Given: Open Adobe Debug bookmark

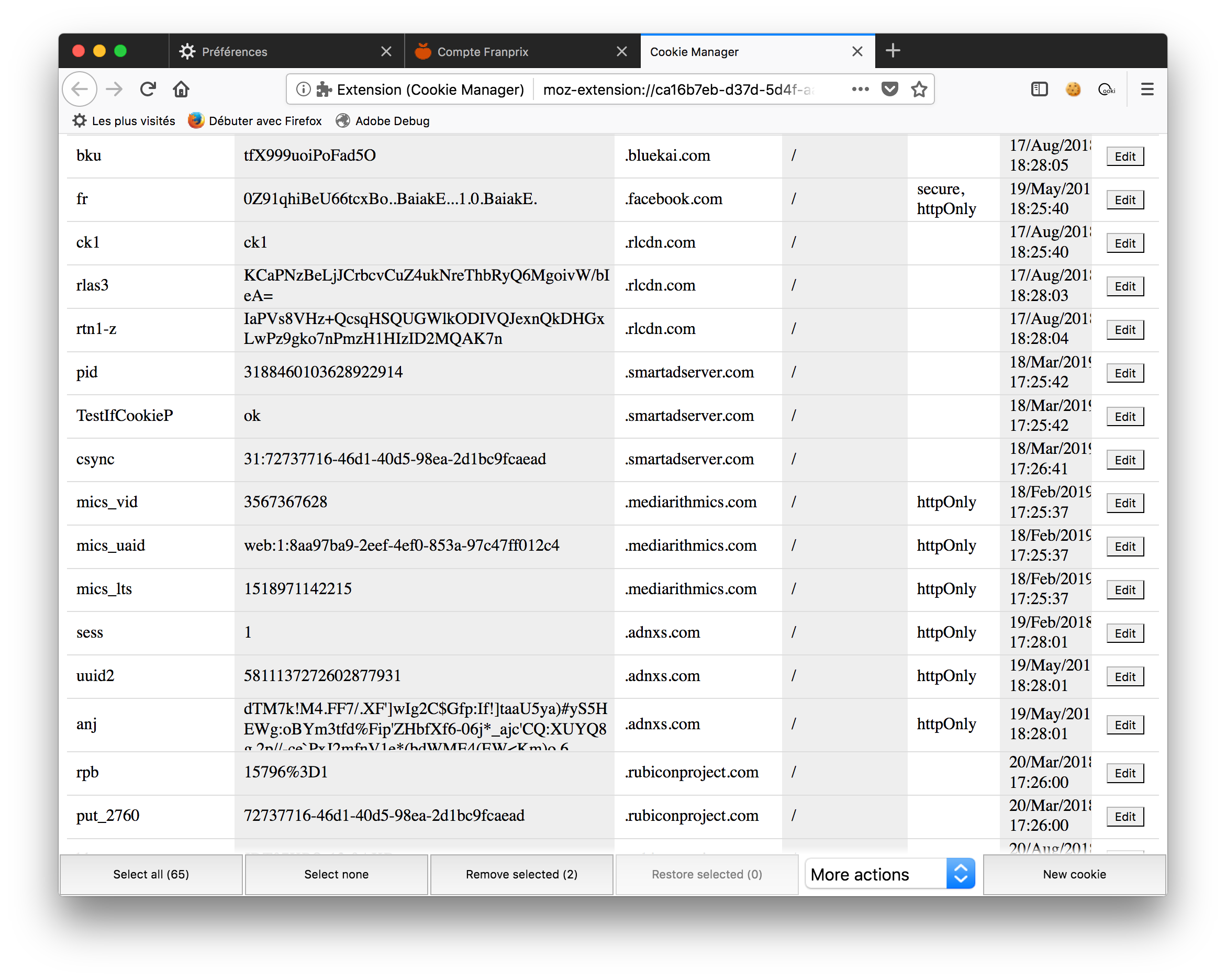Looking at the screenshot, I should coord(382,120).
